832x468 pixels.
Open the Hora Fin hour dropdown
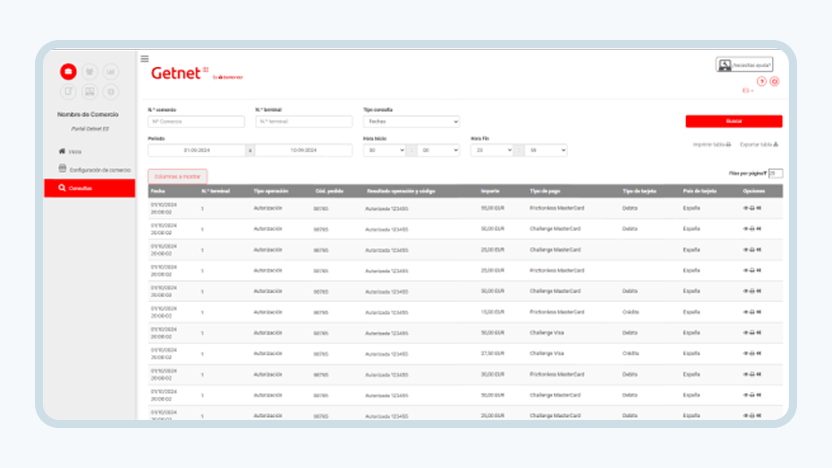pyautogui.click(x=492, y=150)
